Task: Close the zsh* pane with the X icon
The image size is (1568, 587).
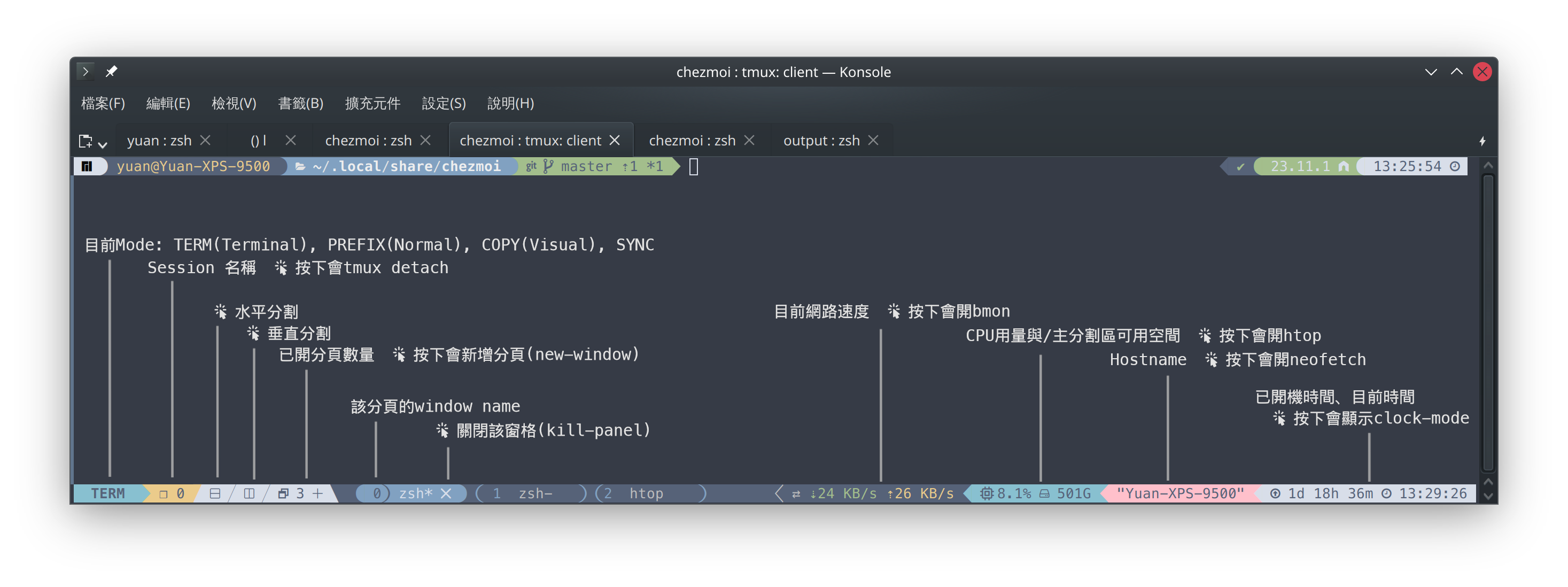Action: coord(446,493)
